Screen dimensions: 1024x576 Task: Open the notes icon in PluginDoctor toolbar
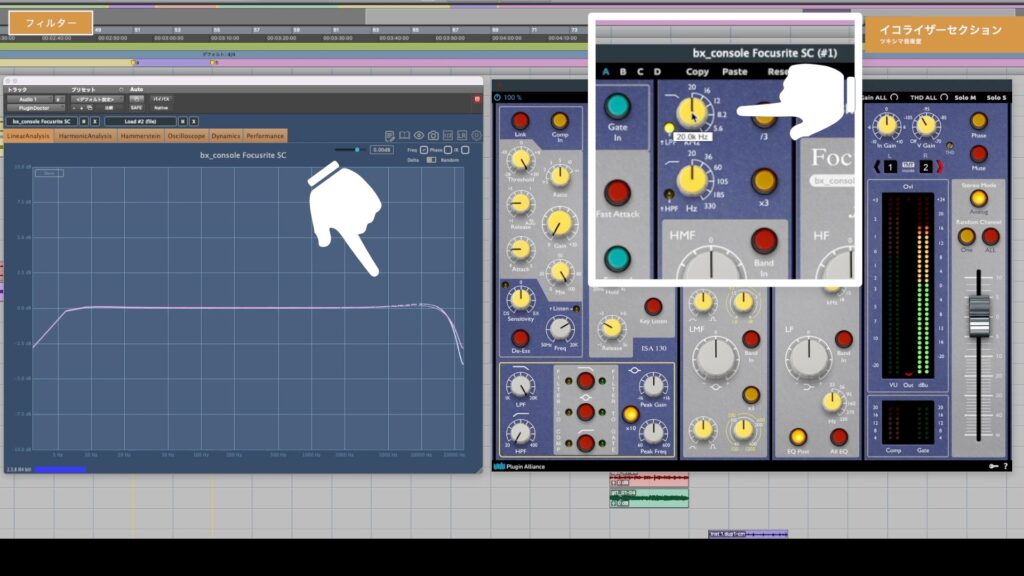click(390, 136)
